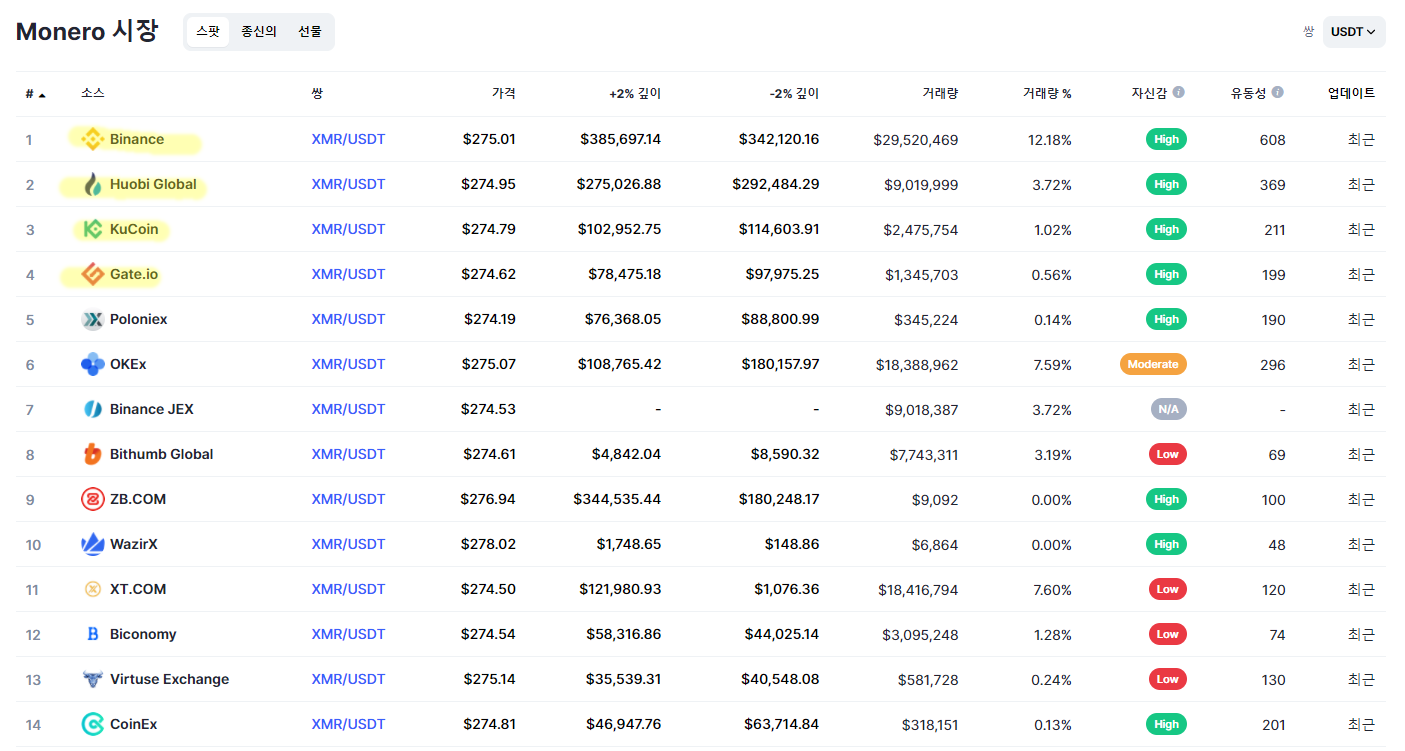The width and height of the screenshot is (1405, 751).
Task: Click the volume value $29,520,469
Action: pyautogui.click(x=915, y=140)
